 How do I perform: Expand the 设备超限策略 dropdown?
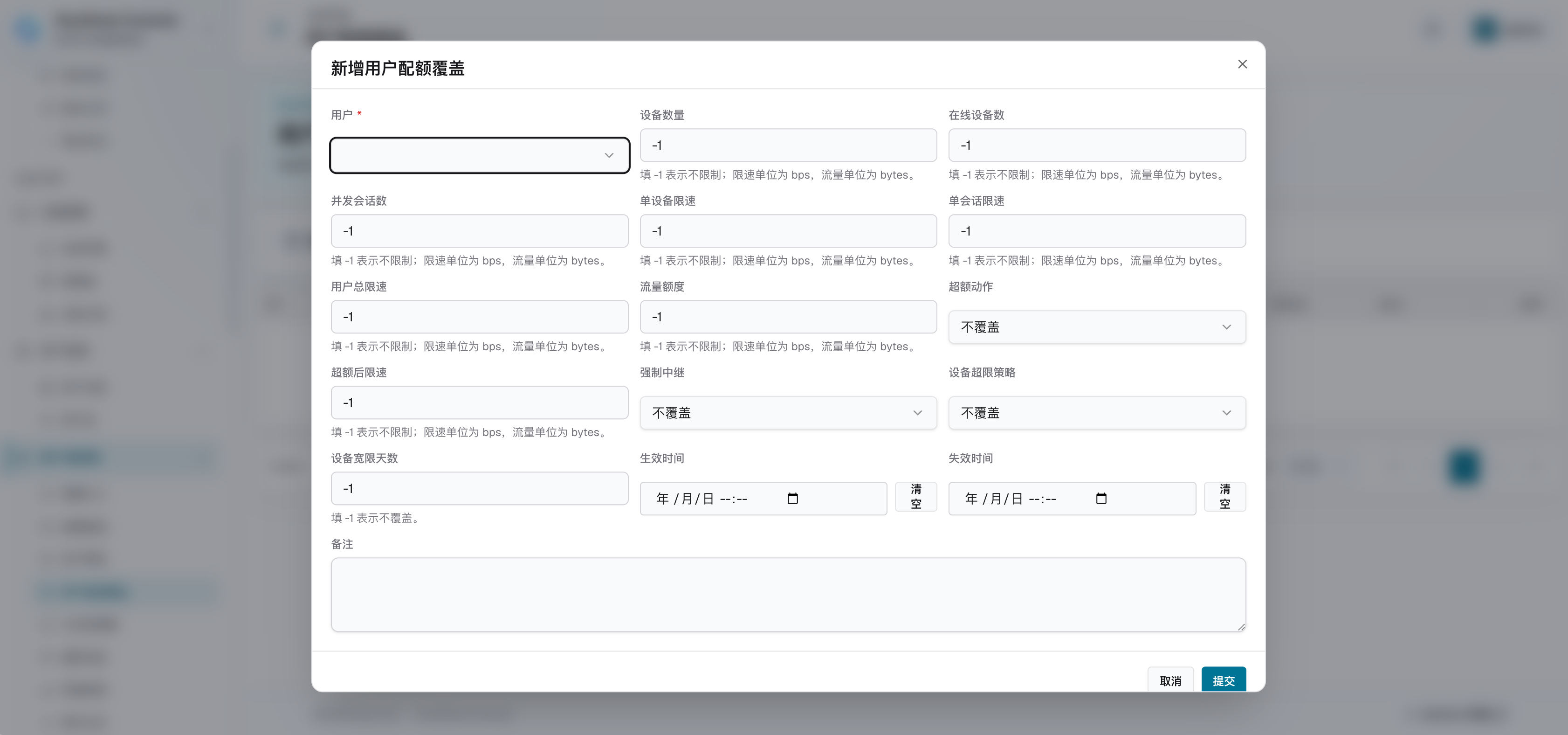[1097, 413]
